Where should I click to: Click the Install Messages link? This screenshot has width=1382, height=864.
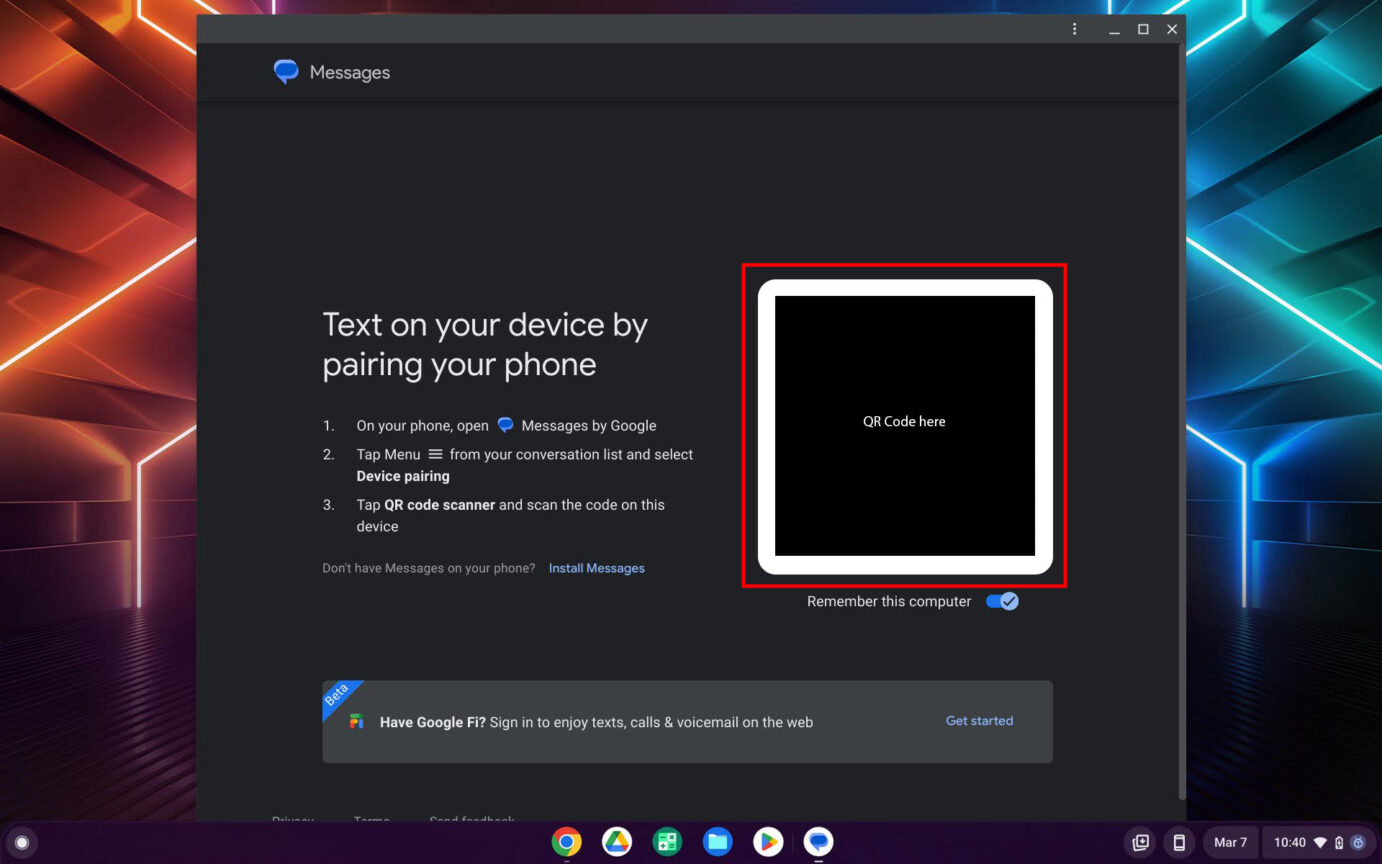pyautogui.click(x=596, y=567)
